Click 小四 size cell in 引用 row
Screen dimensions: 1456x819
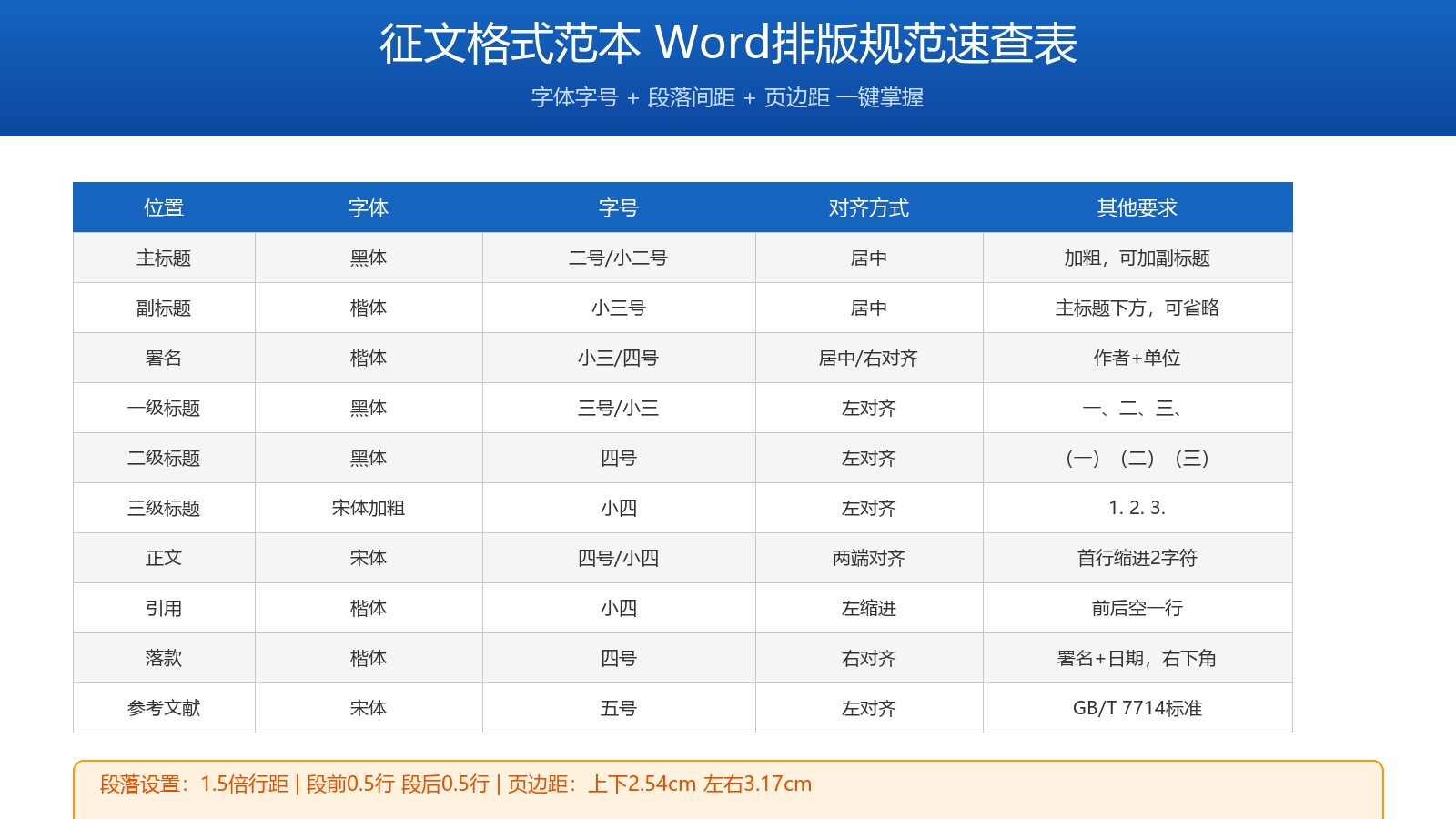[619, 608]
